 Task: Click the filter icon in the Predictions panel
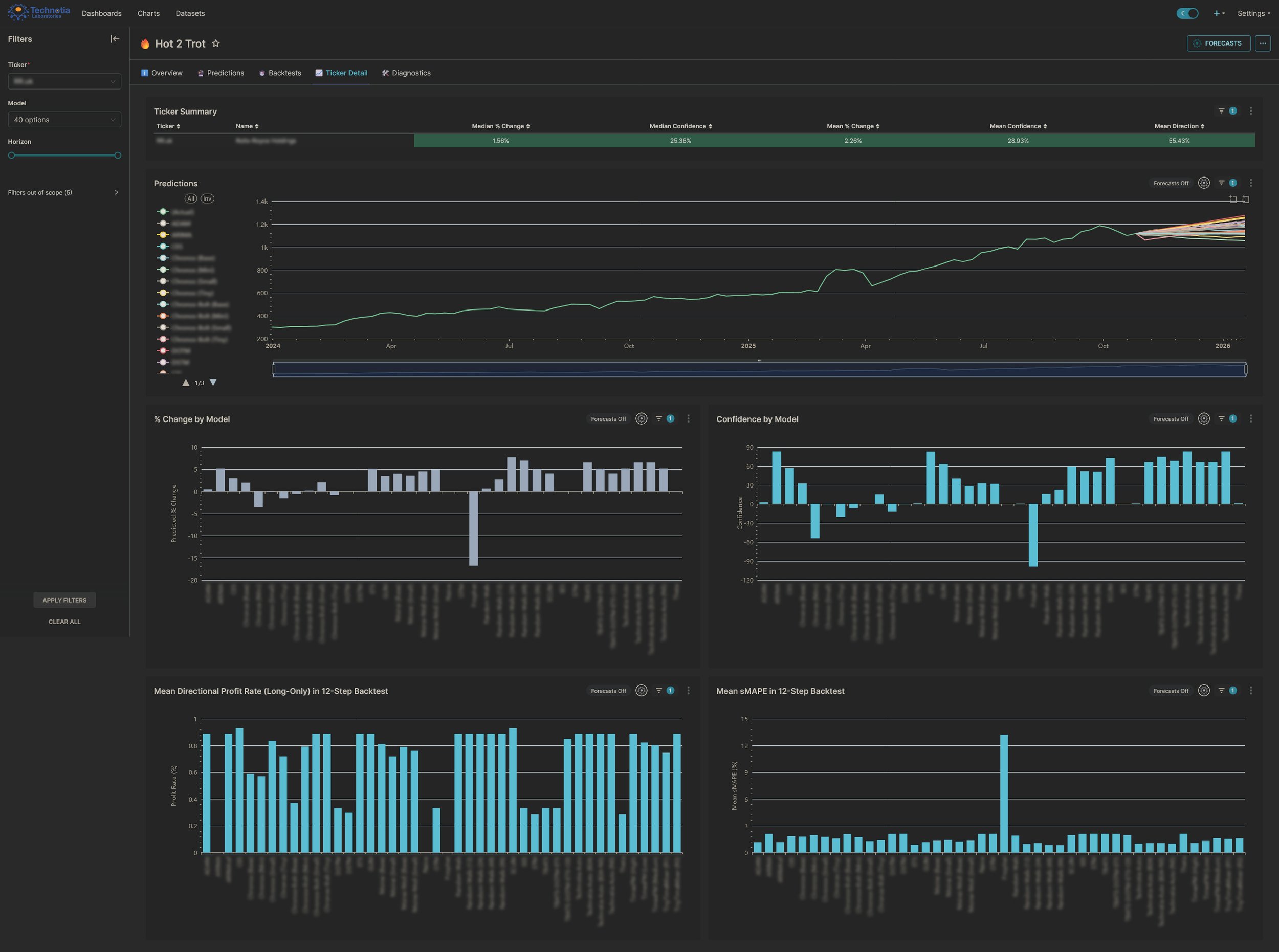(1221, 183)
